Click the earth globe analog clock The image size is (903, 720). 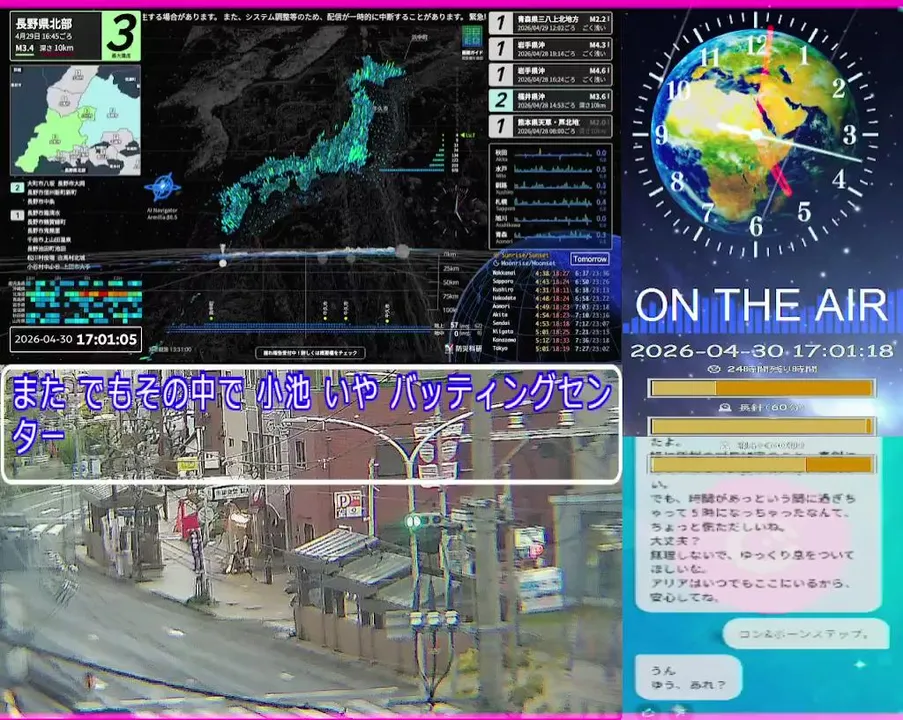pos(755,136)
